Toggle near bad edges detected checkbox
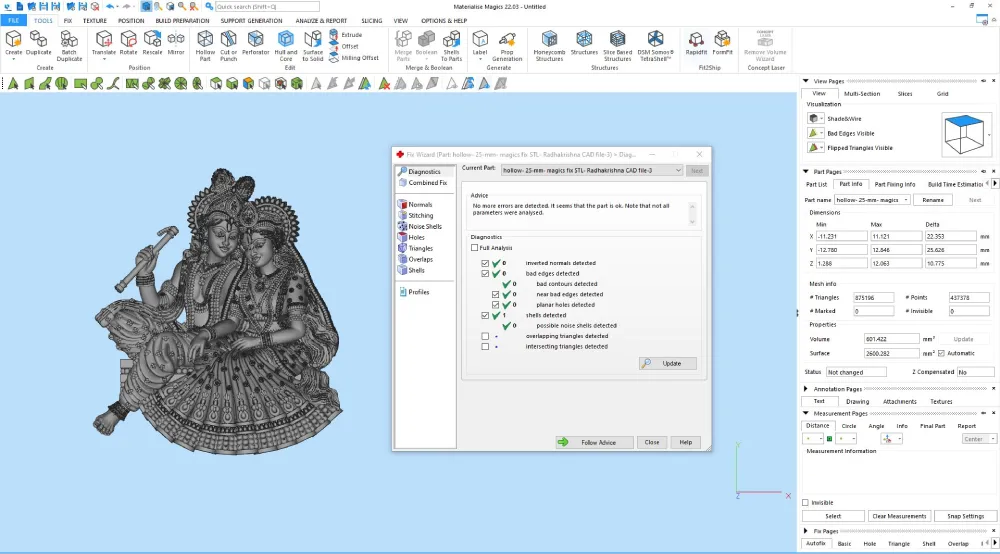Image resolution: width=1000 pixels, height=554 pixels. (496, 295)
